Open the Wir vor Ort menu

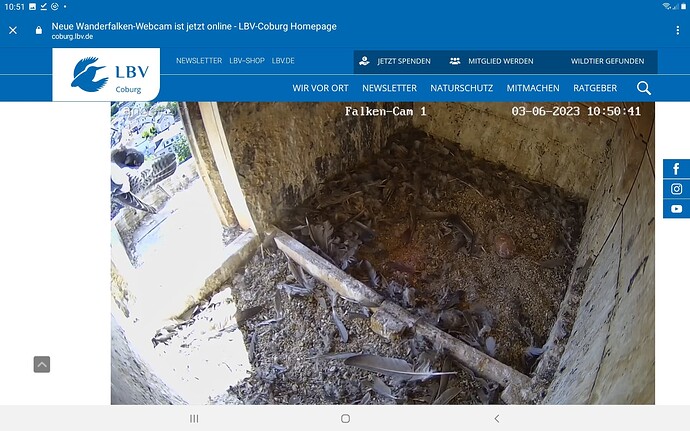(320, 88)
